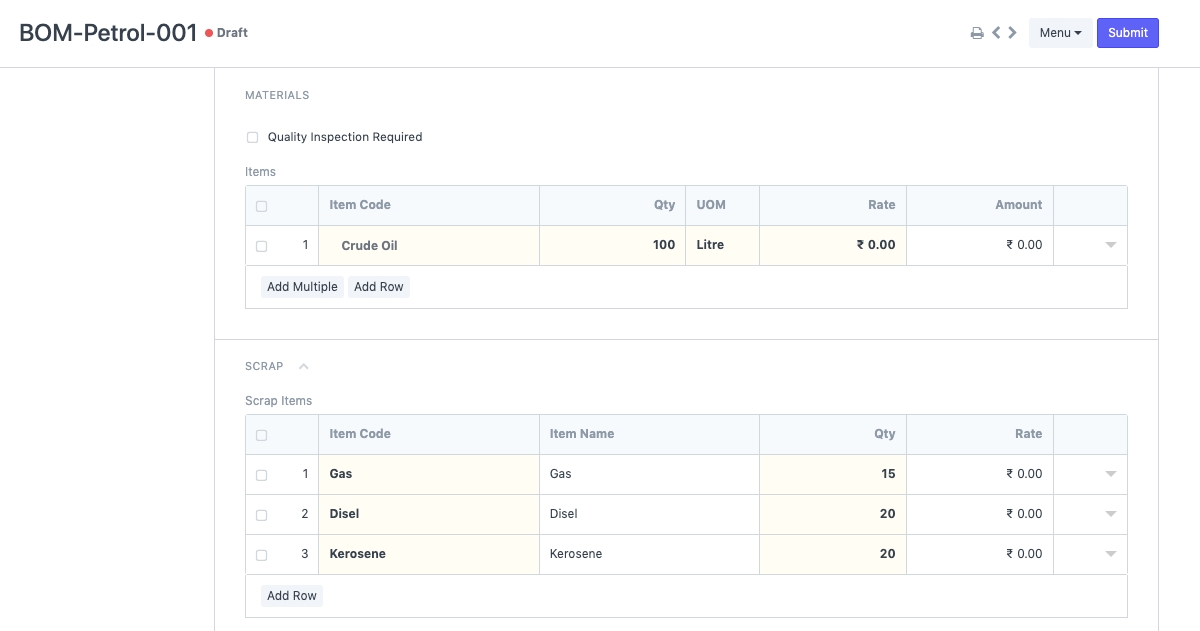This screenshot has width=1200, height=631.
Task: Click Add Multiple button
Action: click(x=302, y=287)
